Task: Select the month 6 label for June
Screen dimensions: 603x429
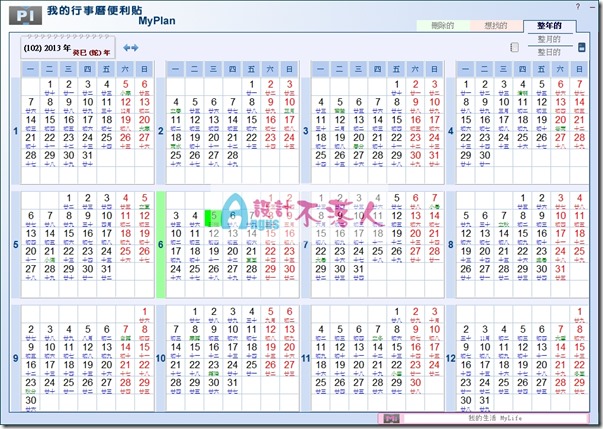Action: (x=162, y=243)
